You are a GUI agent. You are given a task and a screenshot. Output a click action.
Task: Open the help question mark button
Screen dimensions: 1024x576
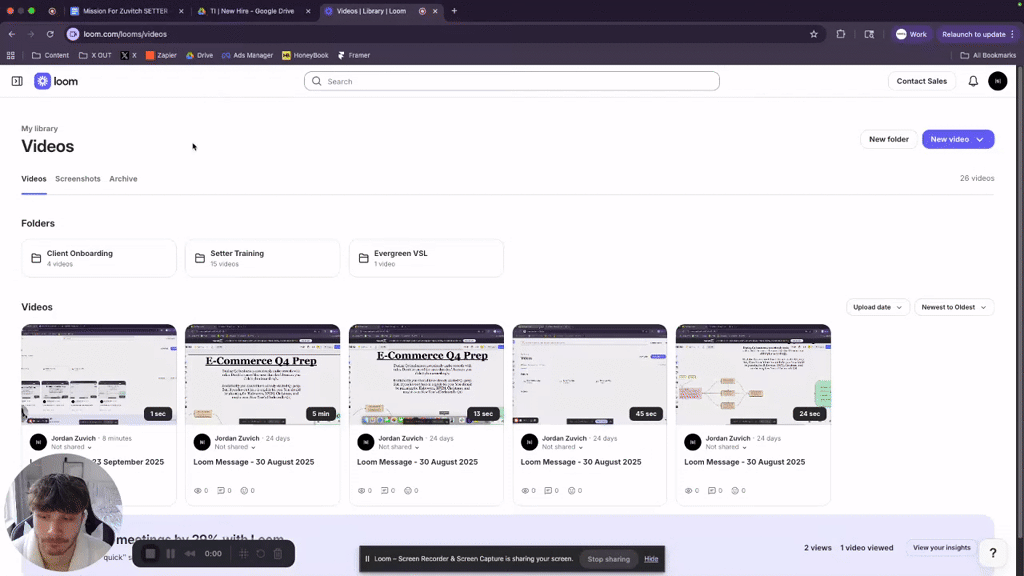[x=993, y=553]
